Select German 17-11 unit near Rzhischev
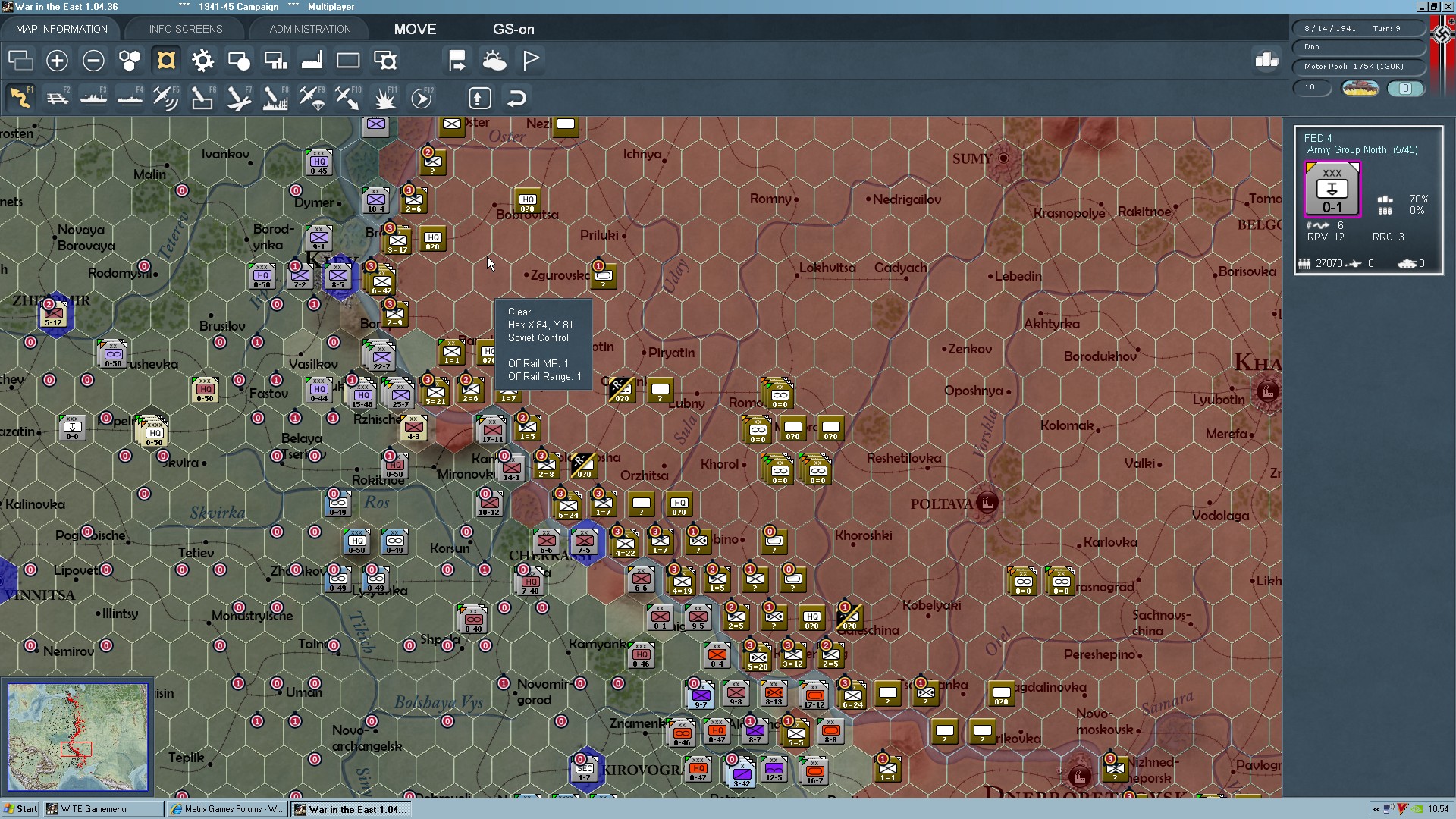Image resolution: width=1456 pixels, height=819 pixels. pos(492,429)
